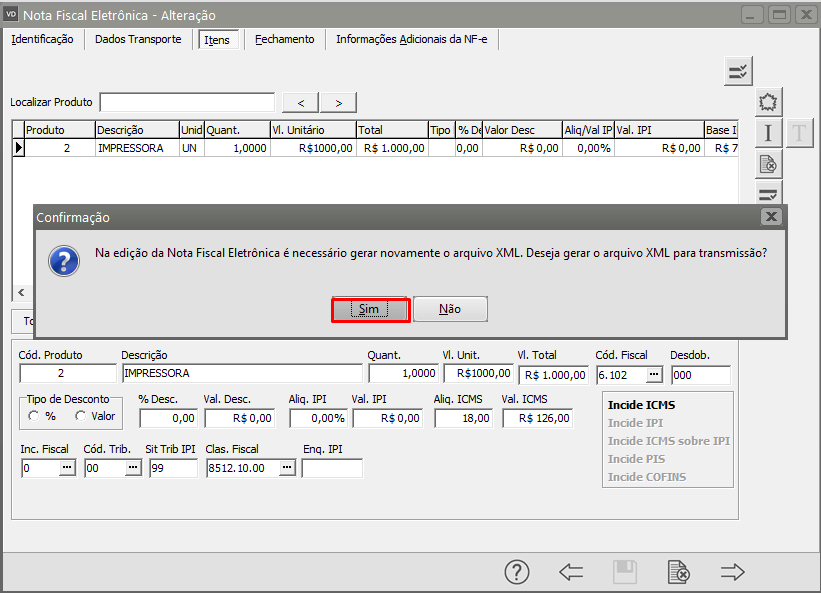Go to next product with '>' button
821x593 pixels.
click(338, 102)
